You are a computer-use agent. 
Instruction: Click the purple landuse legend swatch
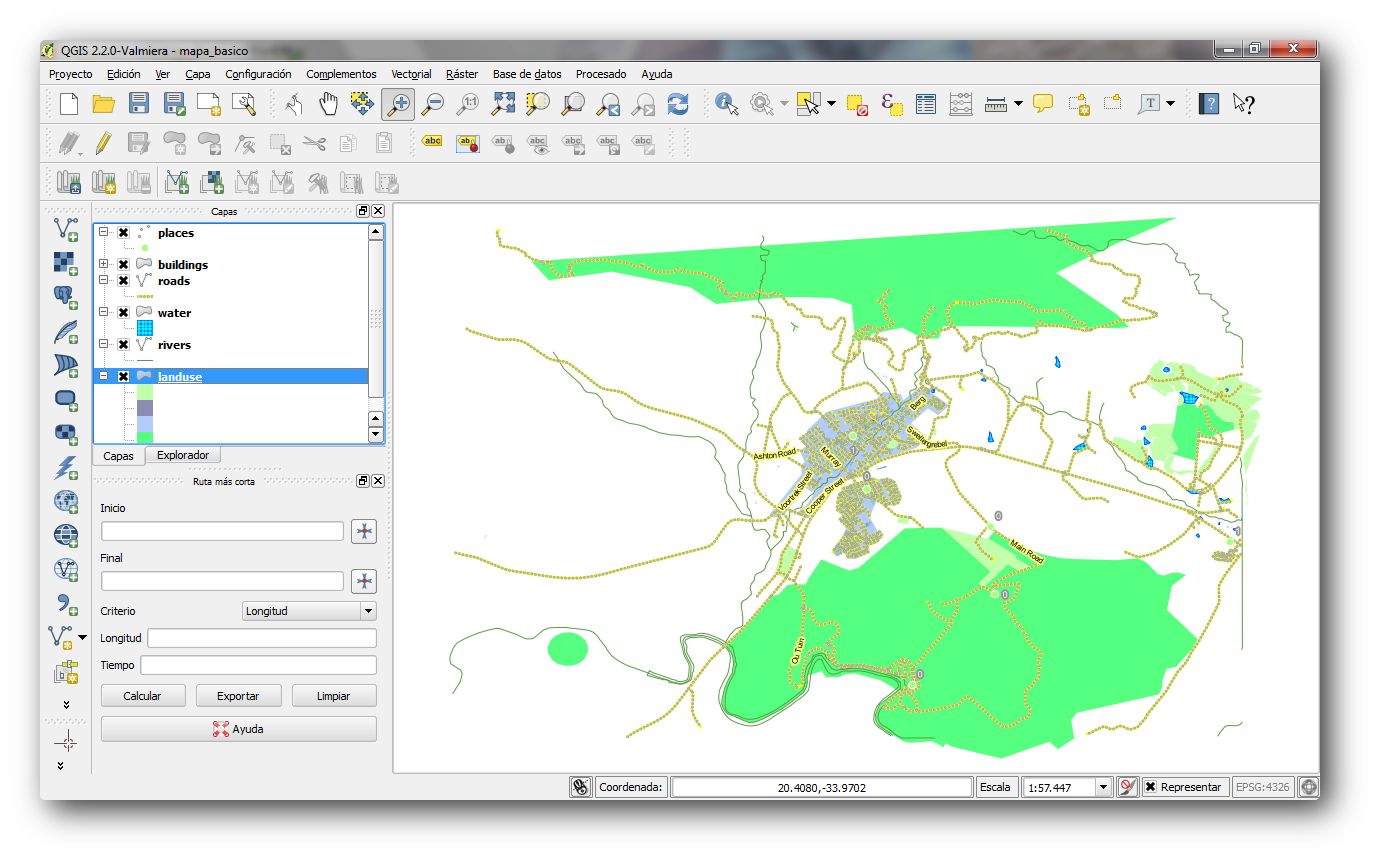145,408
